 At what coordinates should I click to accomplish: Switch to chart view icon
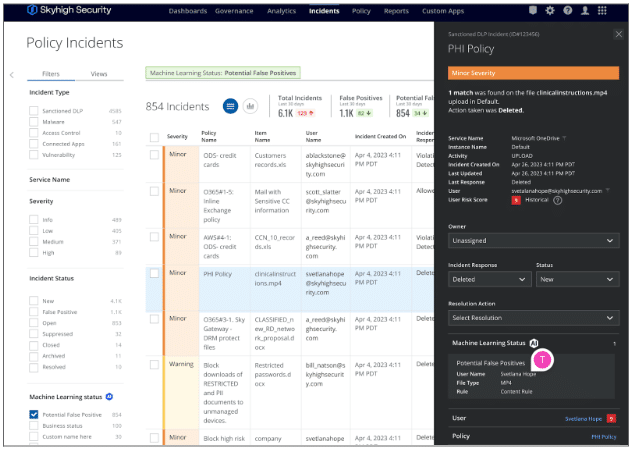tap(250, 106)
